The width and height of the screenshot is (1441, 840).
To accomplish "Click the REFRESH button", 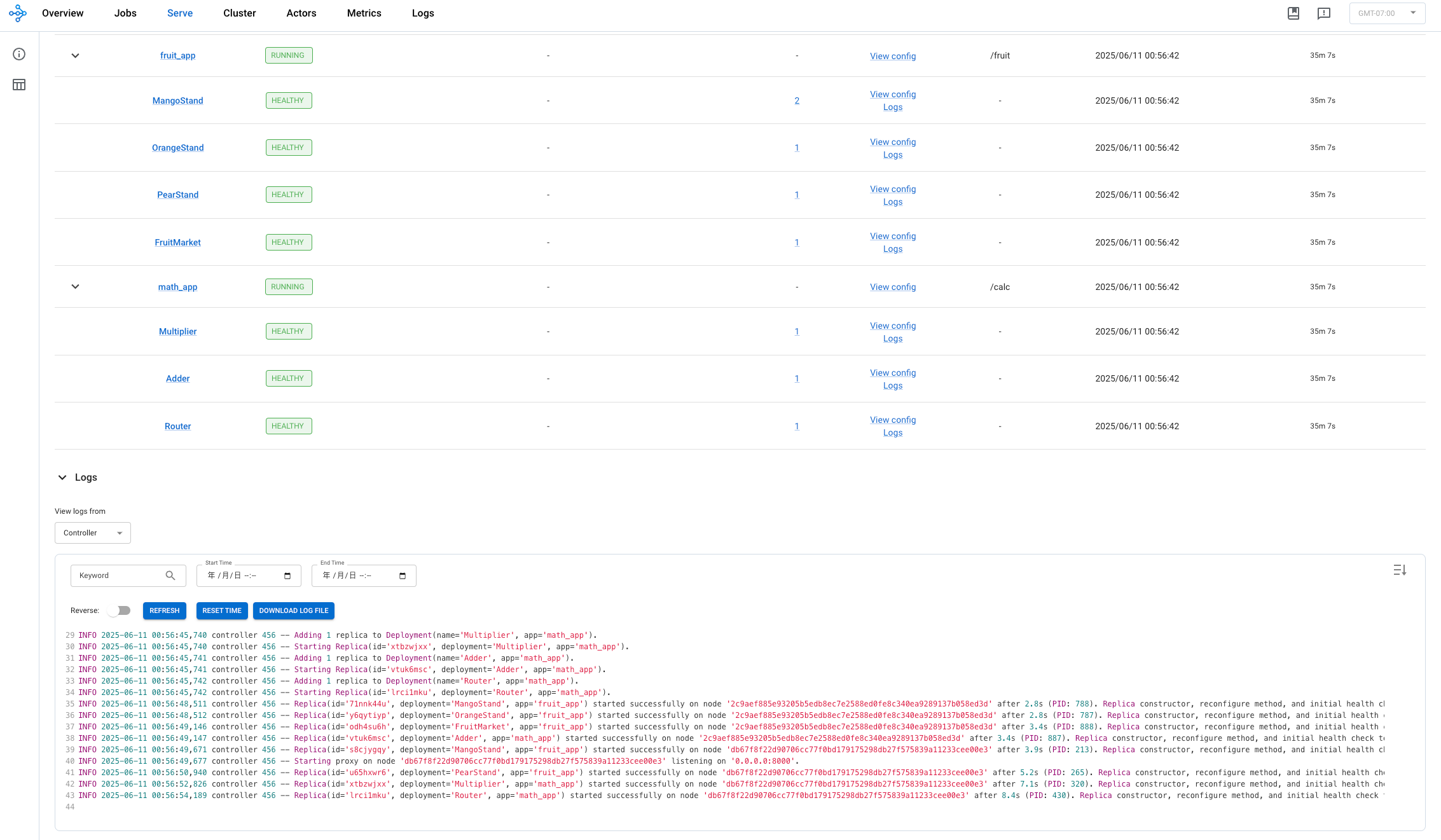I will click(x=164, y=610).
